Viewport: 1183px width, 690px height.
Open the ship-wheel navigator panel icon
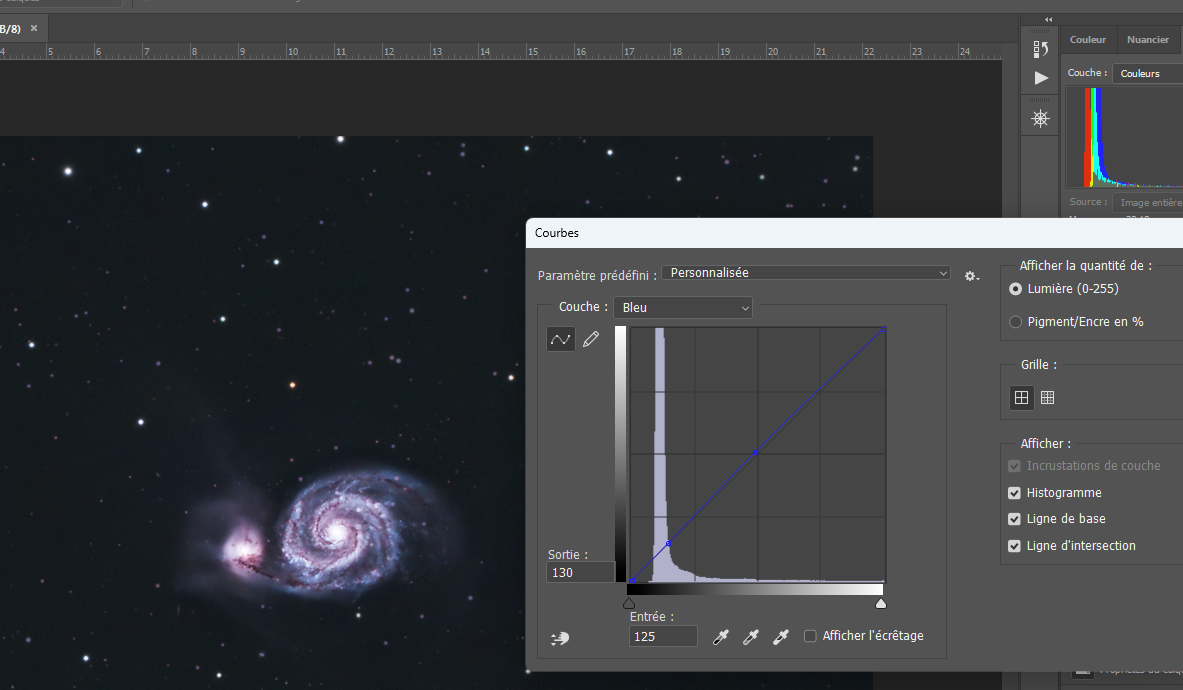click(1040, 118)
